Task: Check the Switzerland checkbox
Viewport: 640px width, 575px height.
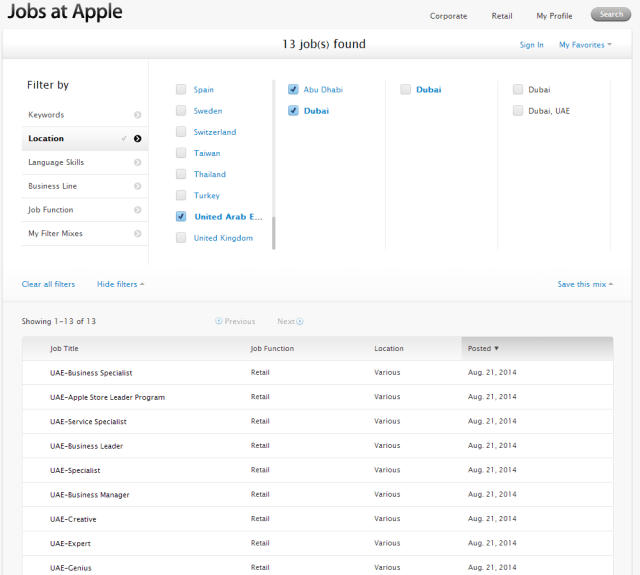Action: pyautogui.click(x=181, y=132)
